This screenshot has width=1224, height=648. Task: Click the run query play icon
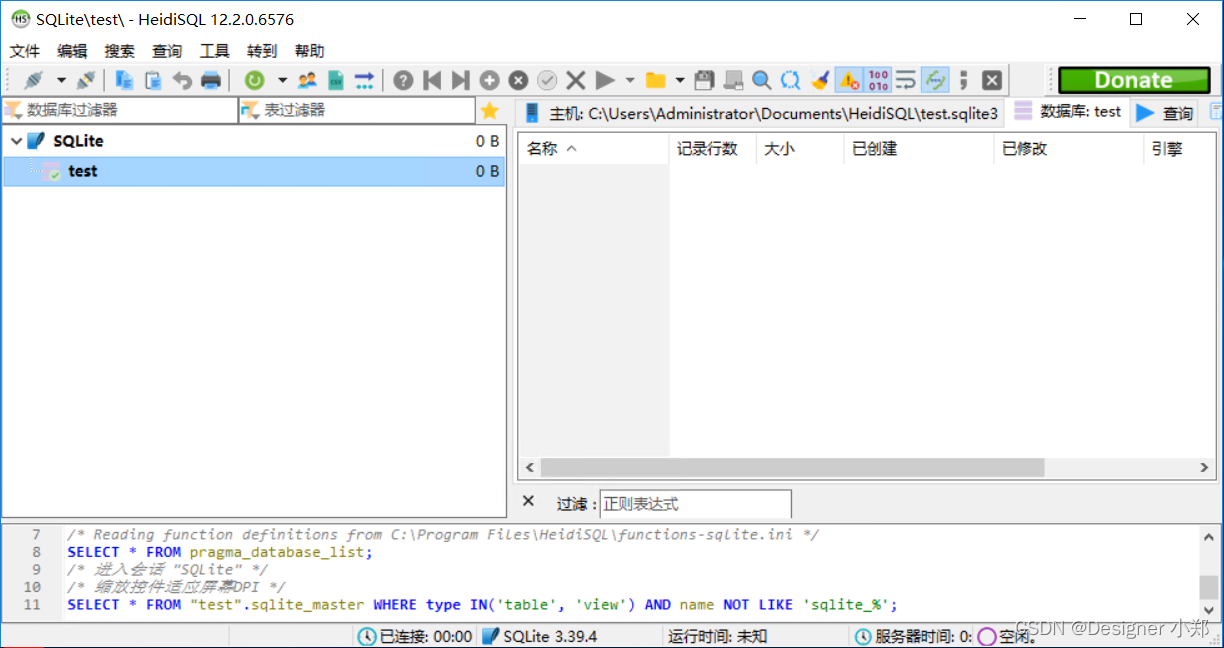(605, 80)
